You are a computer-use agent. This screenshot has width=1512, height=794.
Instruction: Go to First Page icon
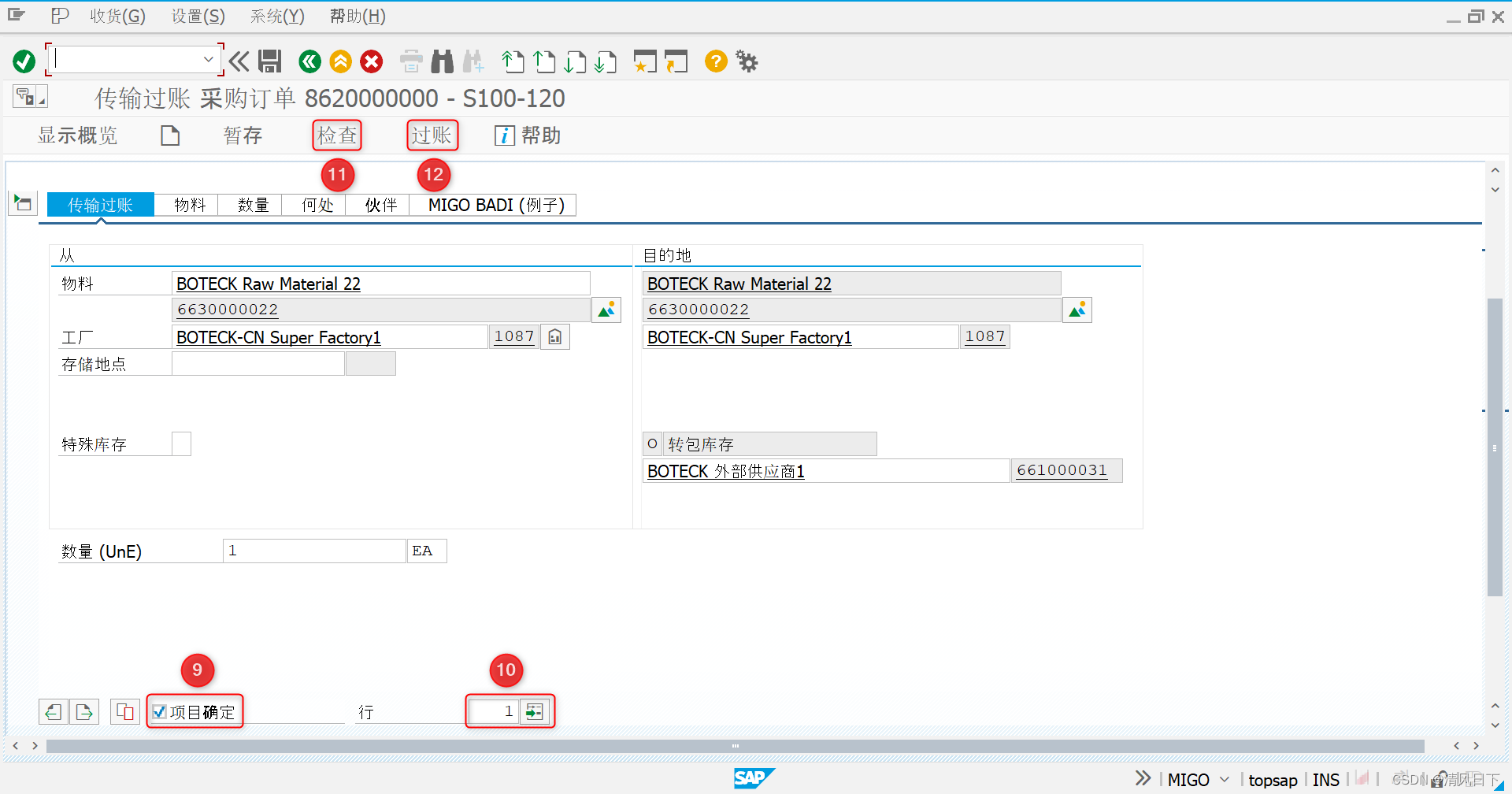(513, 61)
